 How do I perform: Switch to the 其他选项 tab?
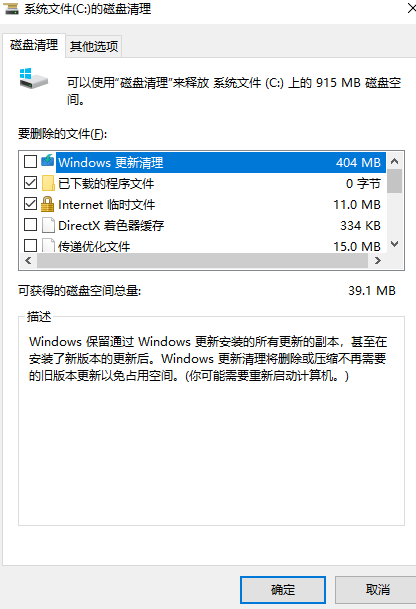coord(94,47)
